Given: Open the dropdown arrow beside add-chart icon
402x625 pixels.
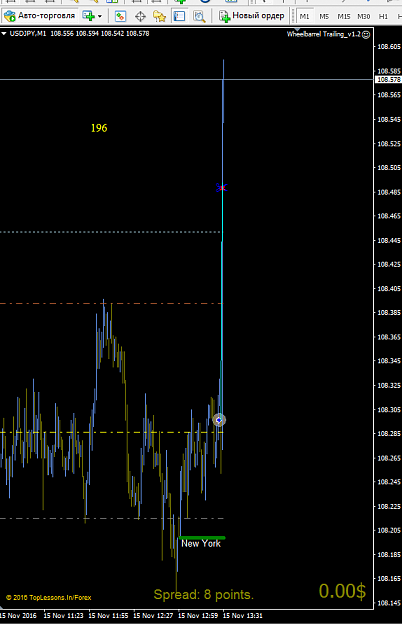Looking at the screenshot, I should 100,16.
